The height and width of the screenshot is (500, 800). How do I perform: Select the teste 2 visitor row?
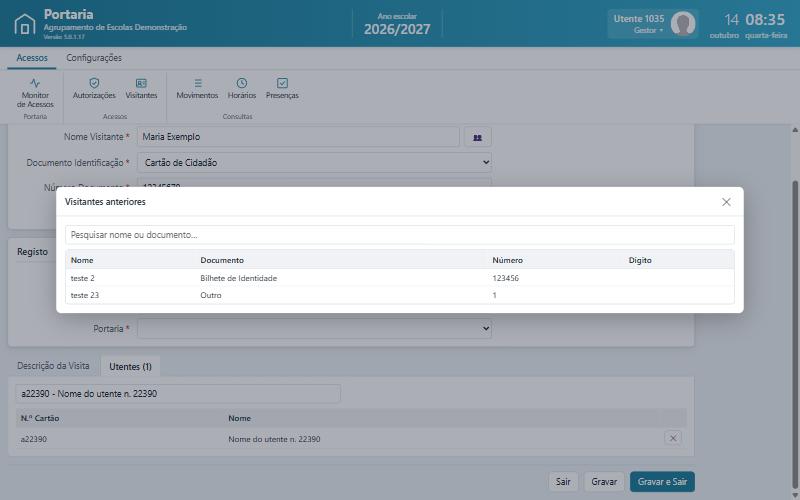tap(400, 278)
